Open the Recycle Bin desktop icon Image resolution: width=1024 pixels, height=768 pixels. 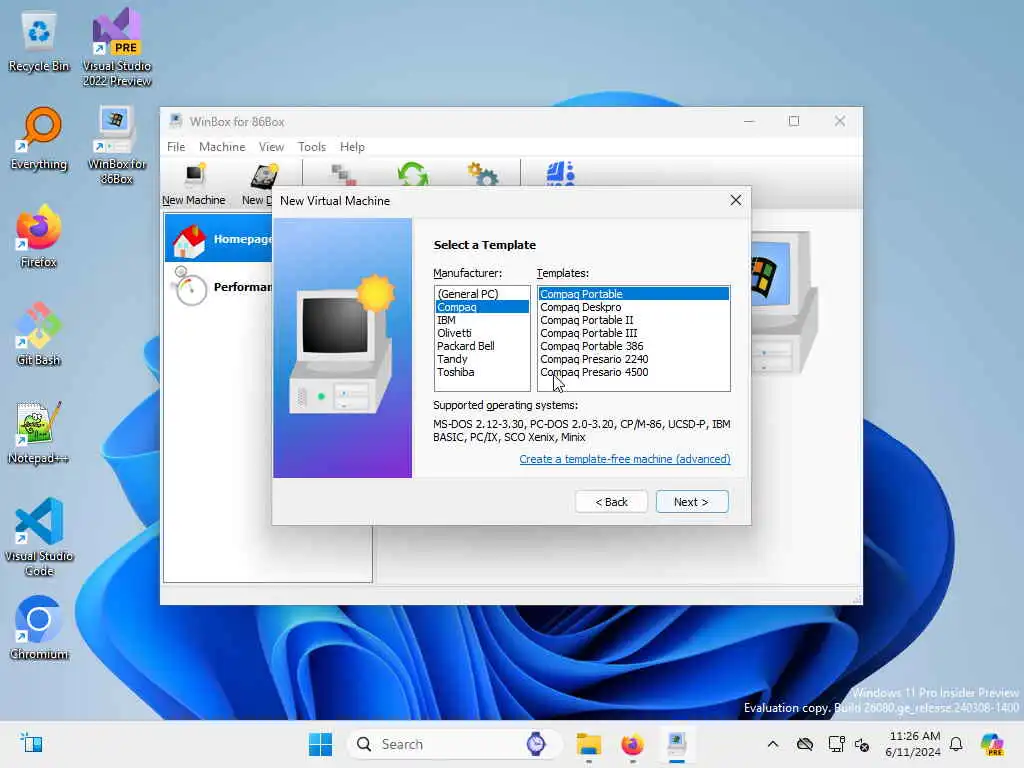pos(39,42)
